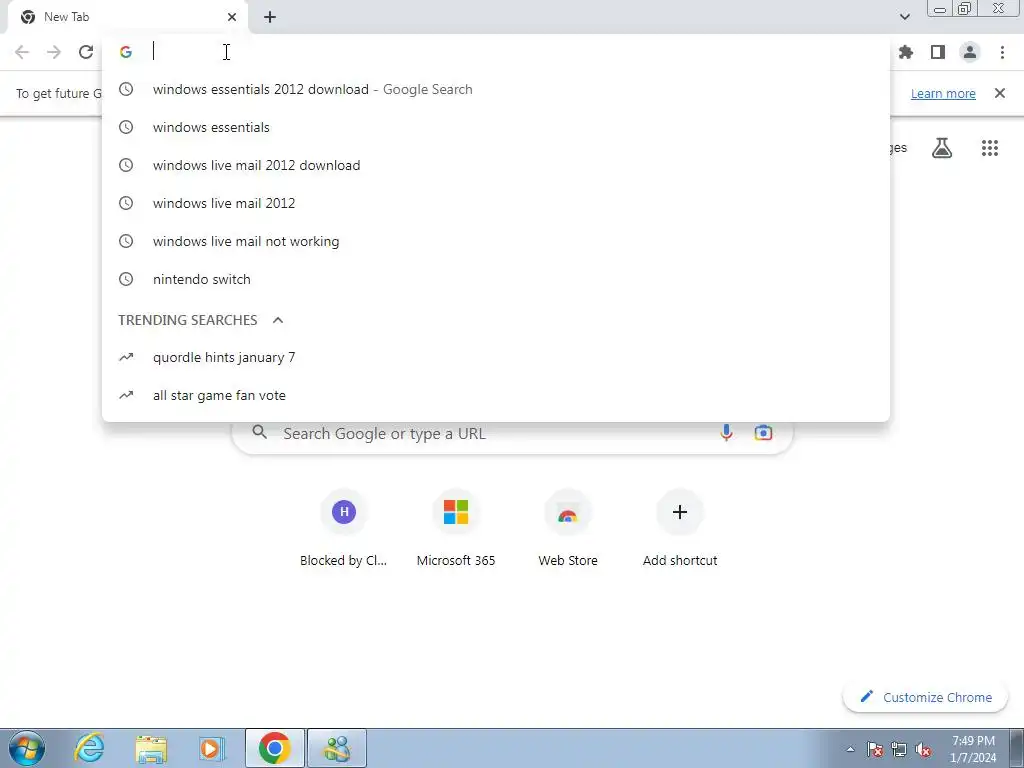1024x768 pixels.
Task: Open the Extensions puzzle icon
Action: pyautogui.click(x=906, y=52)
